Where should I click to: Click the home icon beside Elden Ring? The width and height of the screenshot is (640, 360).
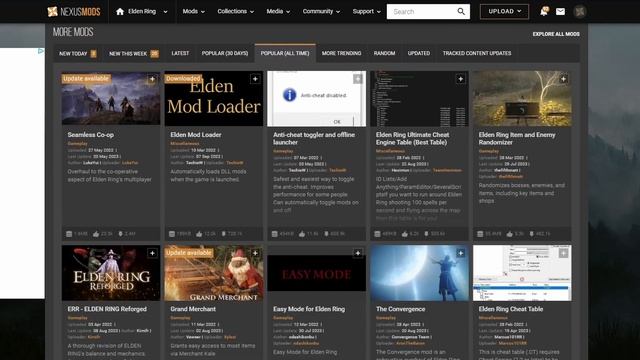coord(120,11)
